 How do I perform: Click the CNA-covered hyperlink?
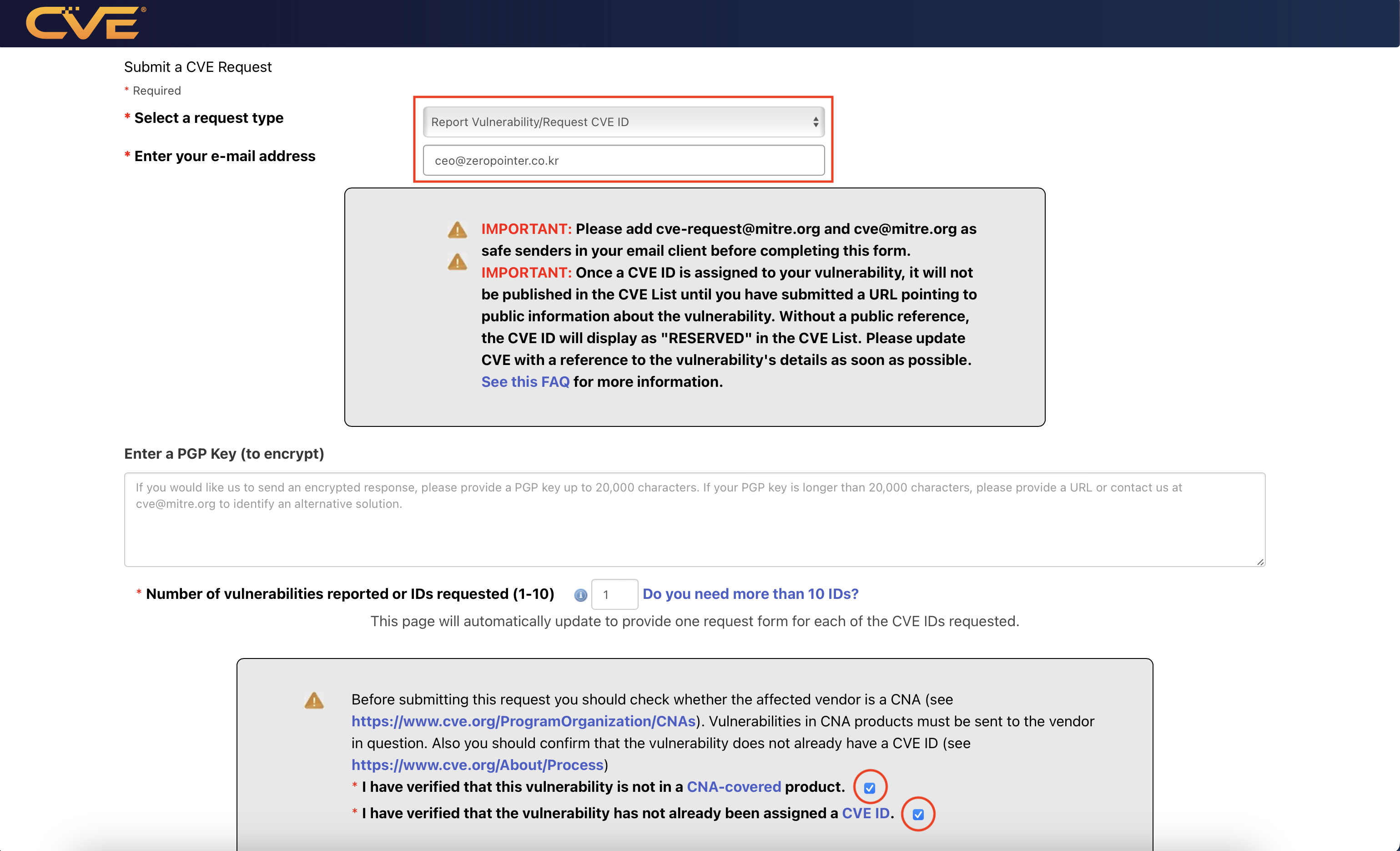[734, 787]
